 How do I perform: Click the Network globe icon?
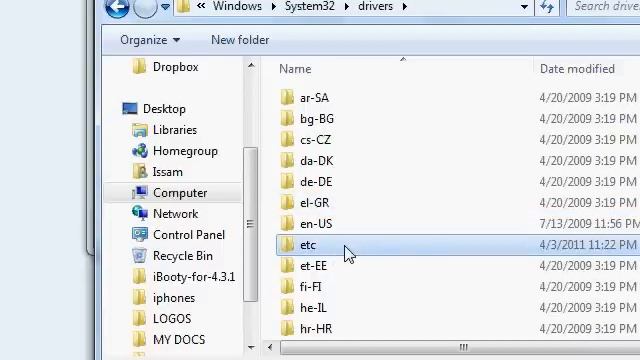(x=140, y=213)
